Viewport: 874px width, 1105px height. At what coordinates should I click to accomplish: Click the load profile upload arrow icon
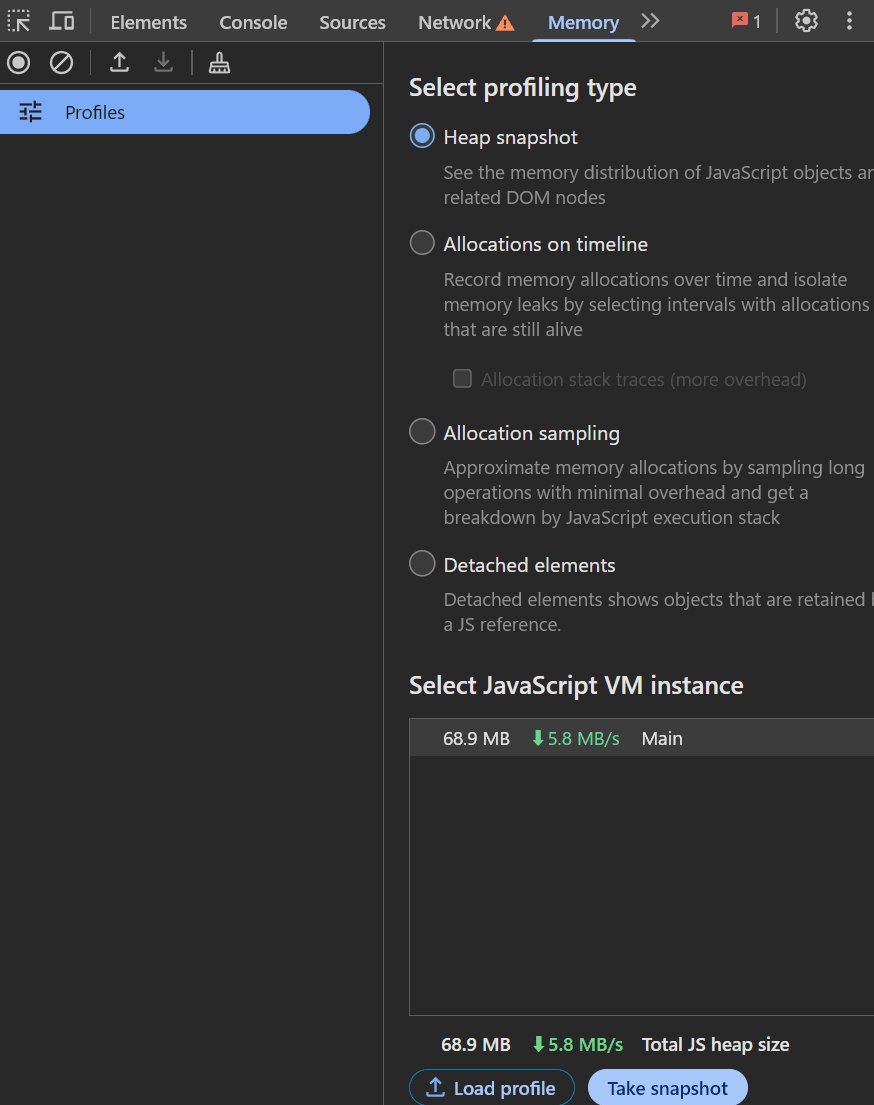click(x=120, y=63)
